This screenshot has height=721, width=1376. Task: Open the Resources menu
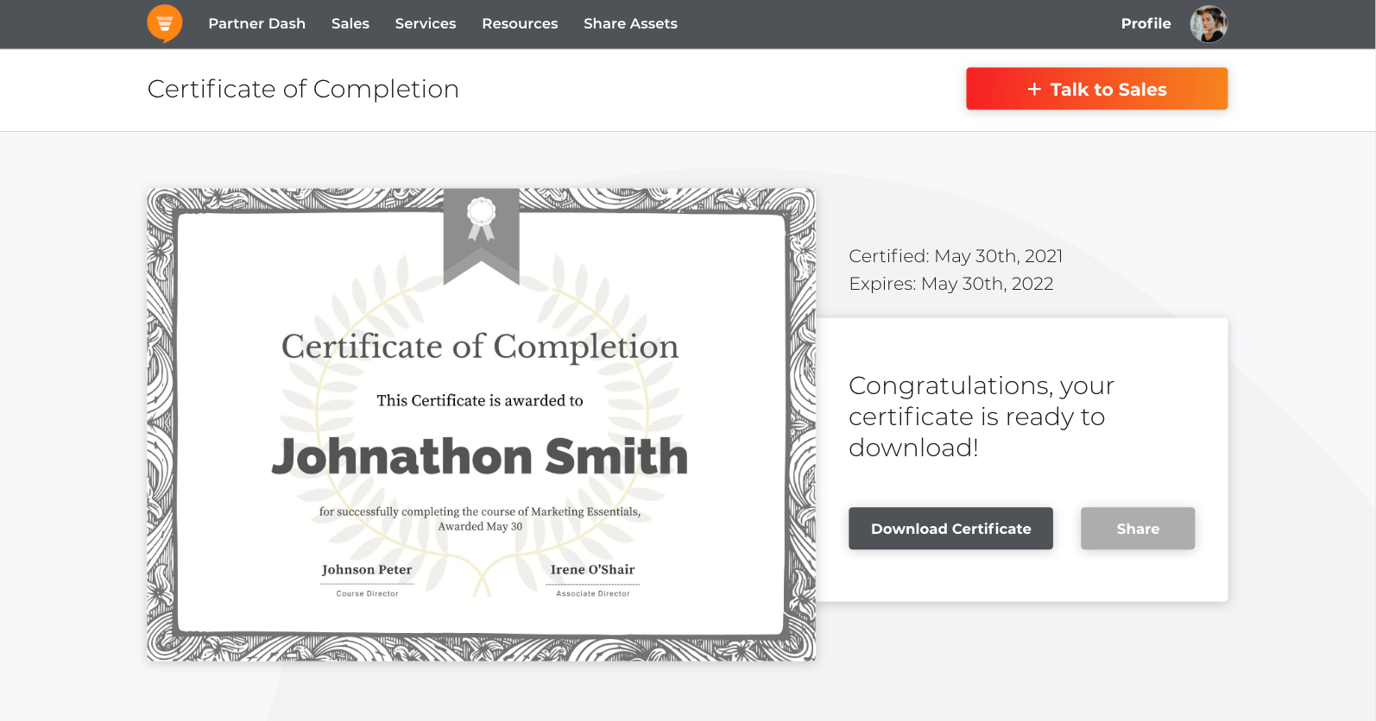tap(519, 23)
